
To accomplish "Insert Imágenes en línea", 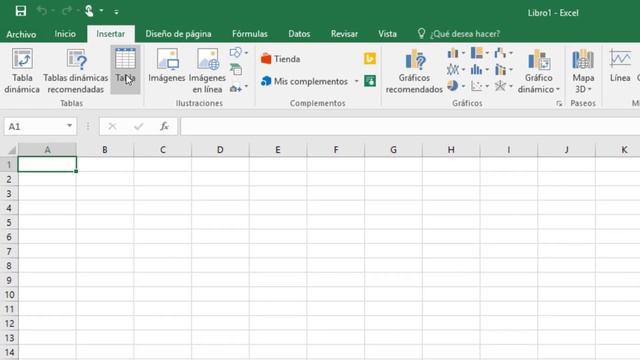I will (207, 71).
